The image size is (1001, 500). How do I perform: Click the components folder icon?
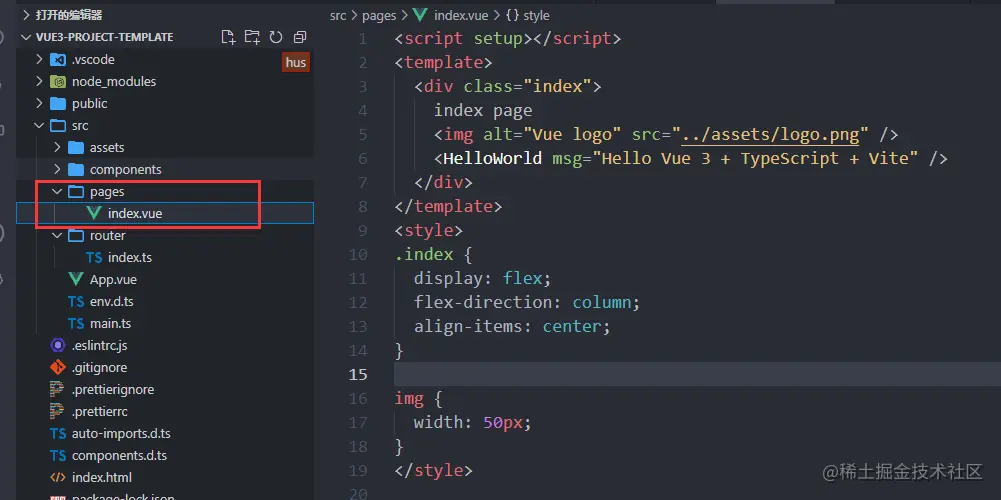[x=76, y=169]
